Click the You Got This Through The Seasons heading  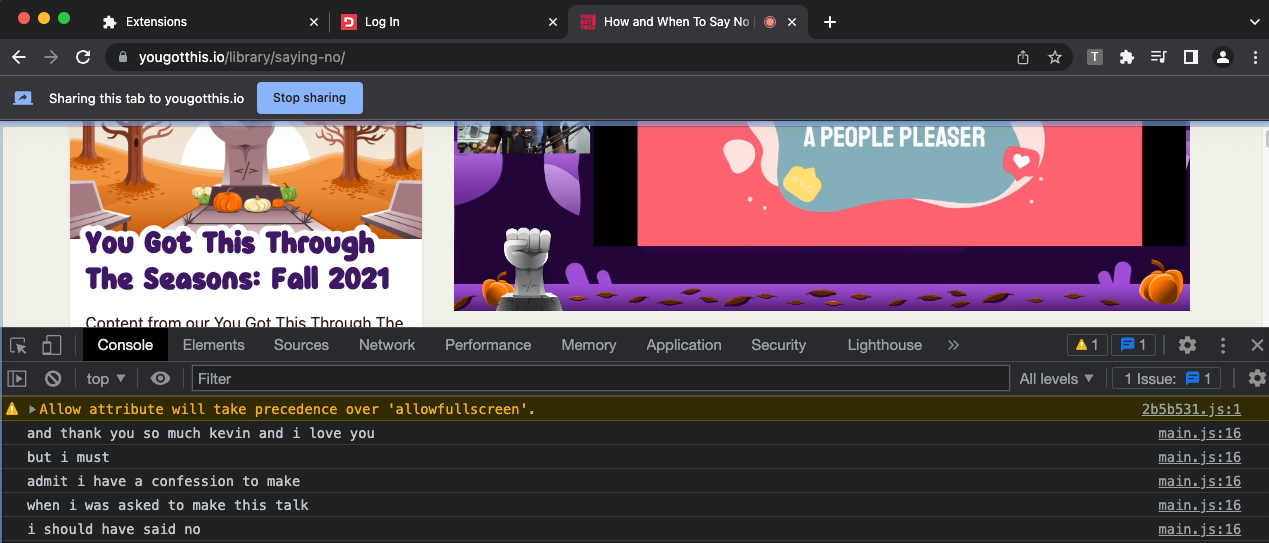pos(238,260)
